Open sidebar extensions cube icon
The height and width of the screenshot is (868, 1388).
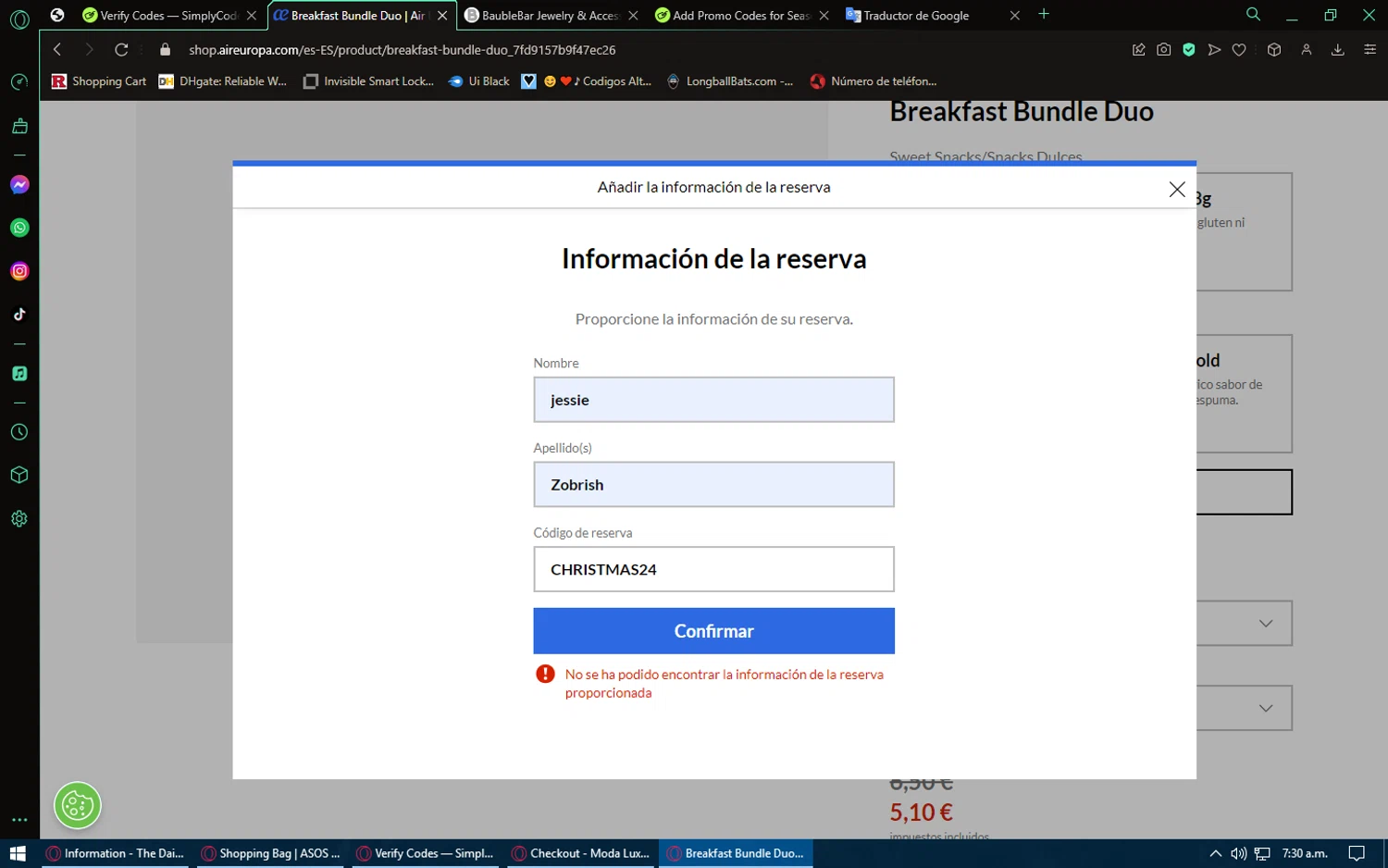click(x=19, y=475)
